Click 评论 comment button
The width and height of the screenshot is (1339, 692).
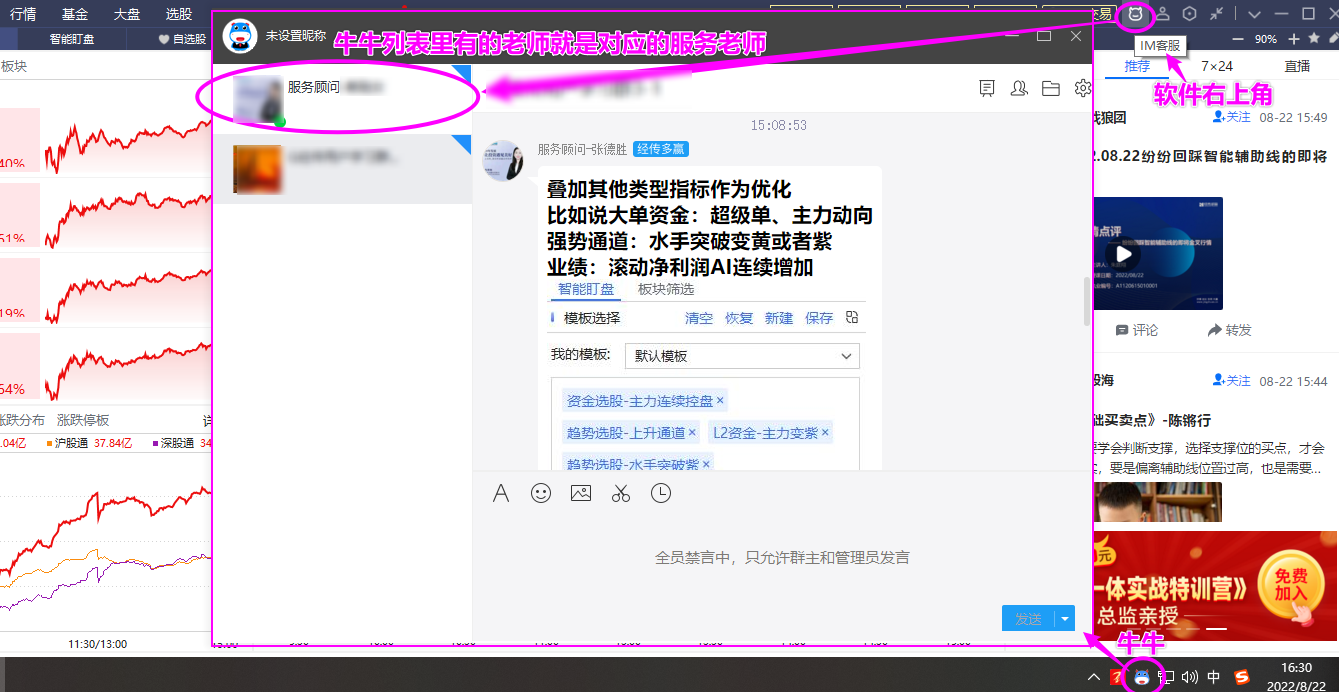(x=1137, y=330)
